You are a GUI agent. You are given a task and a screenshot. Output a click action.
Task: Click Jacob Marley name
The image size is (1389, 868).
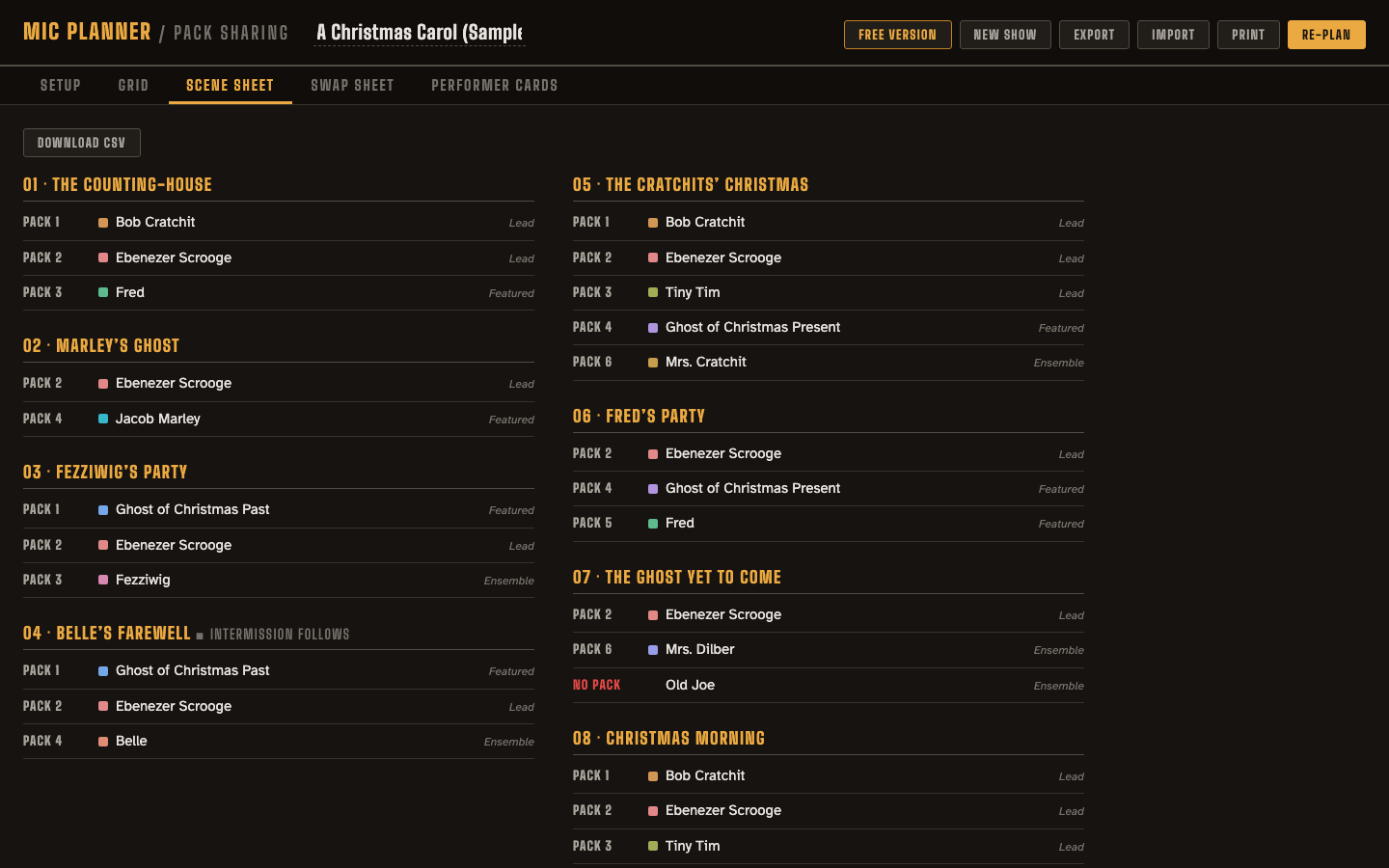[158, 419]
